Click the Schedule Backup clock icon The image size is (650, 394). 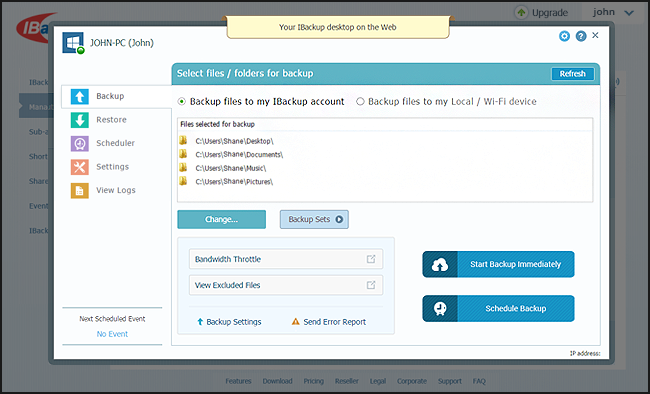point(440,309)
